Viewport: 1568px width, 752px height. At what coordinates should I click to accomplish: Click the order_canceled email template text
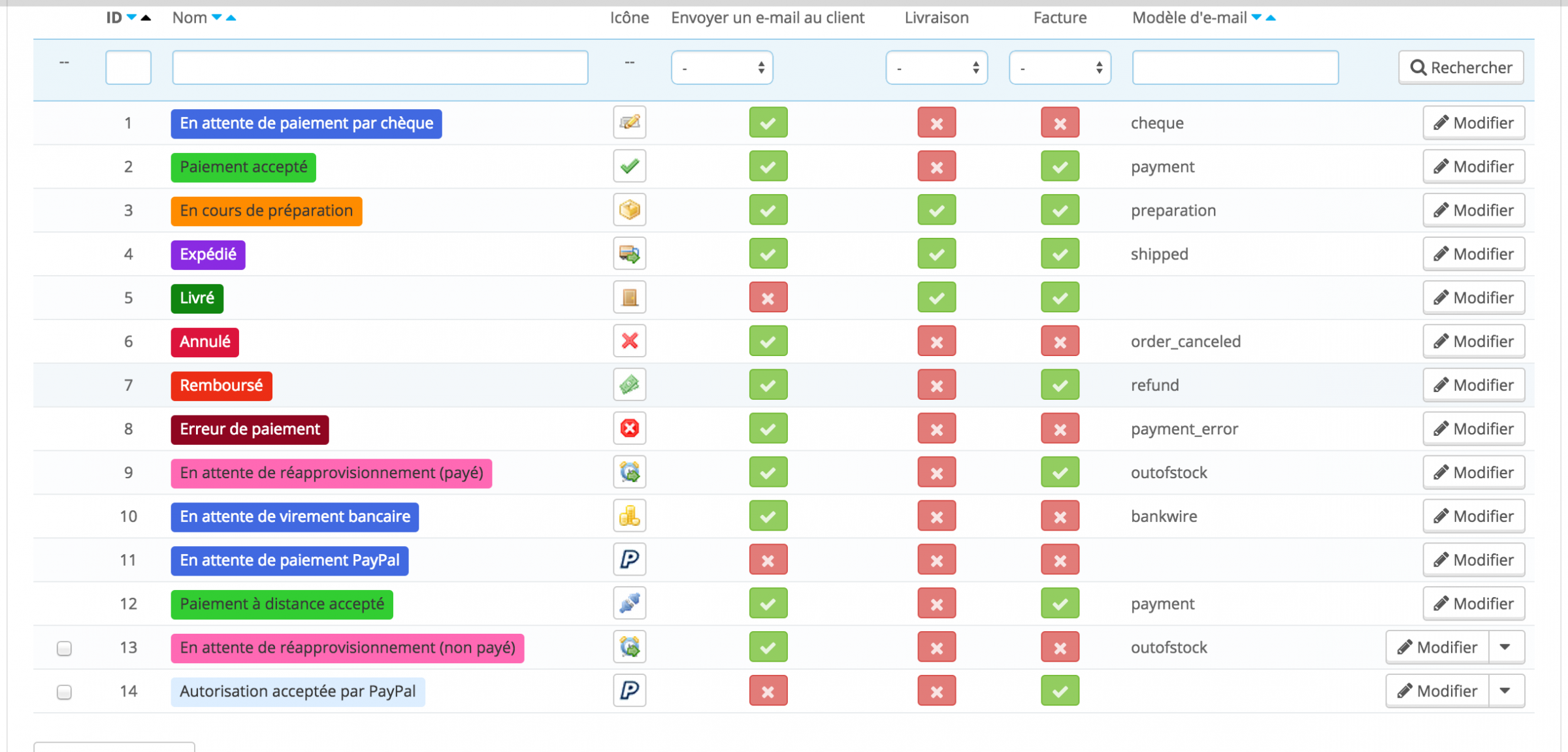pos(1186,342)
